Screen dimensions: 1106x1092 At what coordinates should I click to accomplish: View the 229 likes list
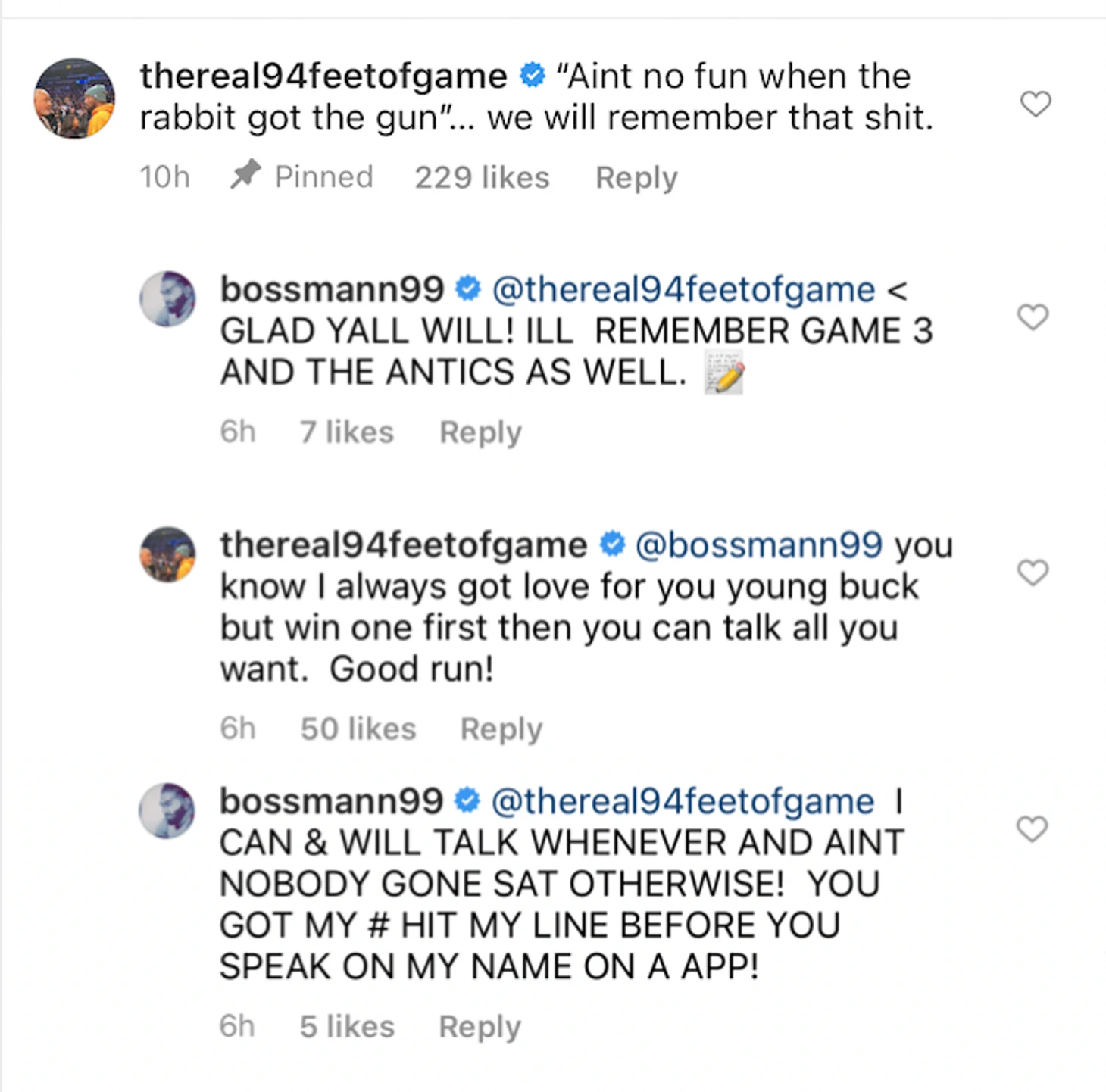pos(482,177)
